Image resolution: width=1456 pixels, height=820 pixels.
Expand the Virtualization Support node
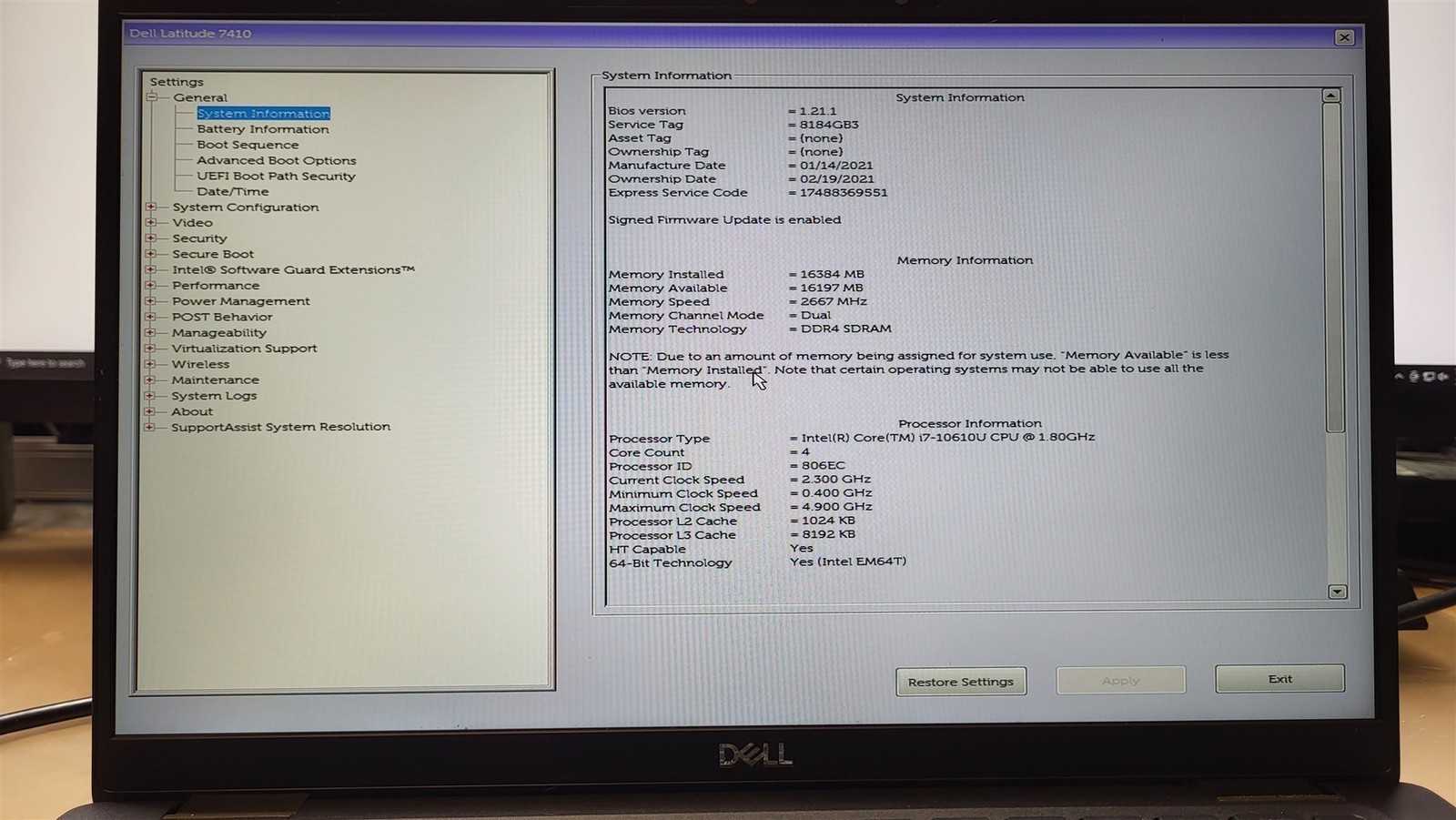pos(151,349)
